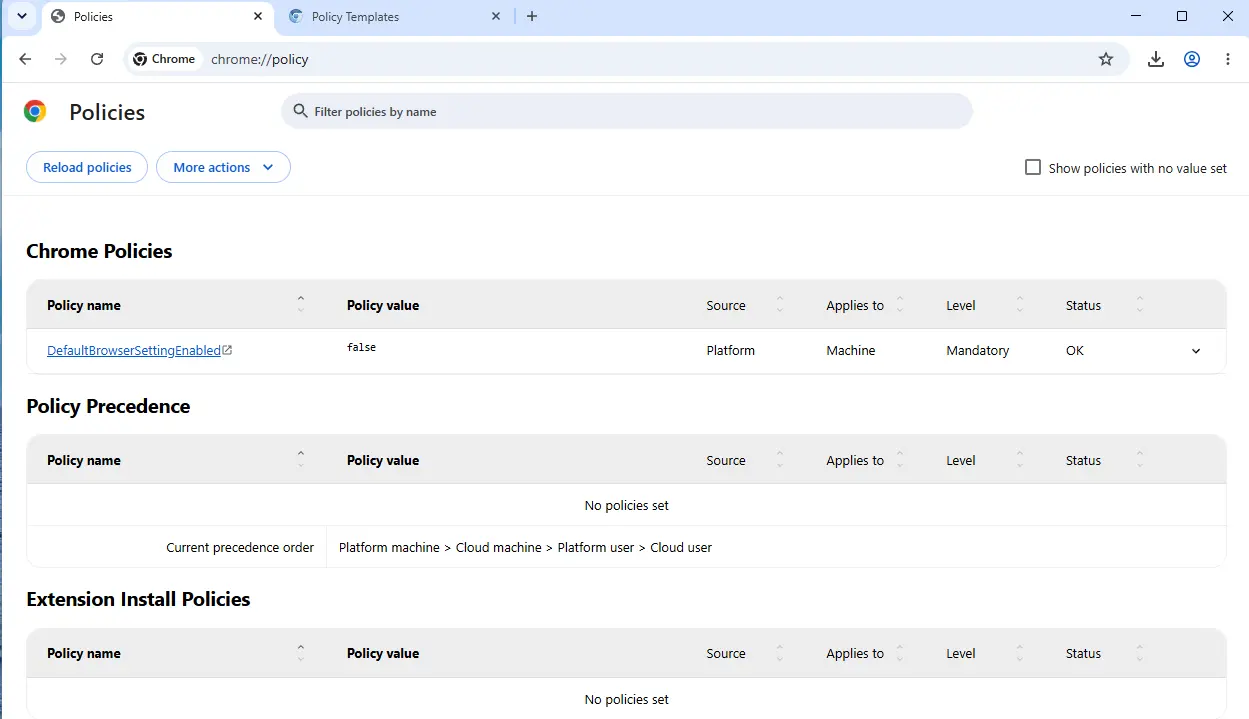Image resolution: width=1249 pixels, height=719 pixels.
Task: Click the 'Mandatory' level cell
Action: (977, 351)
